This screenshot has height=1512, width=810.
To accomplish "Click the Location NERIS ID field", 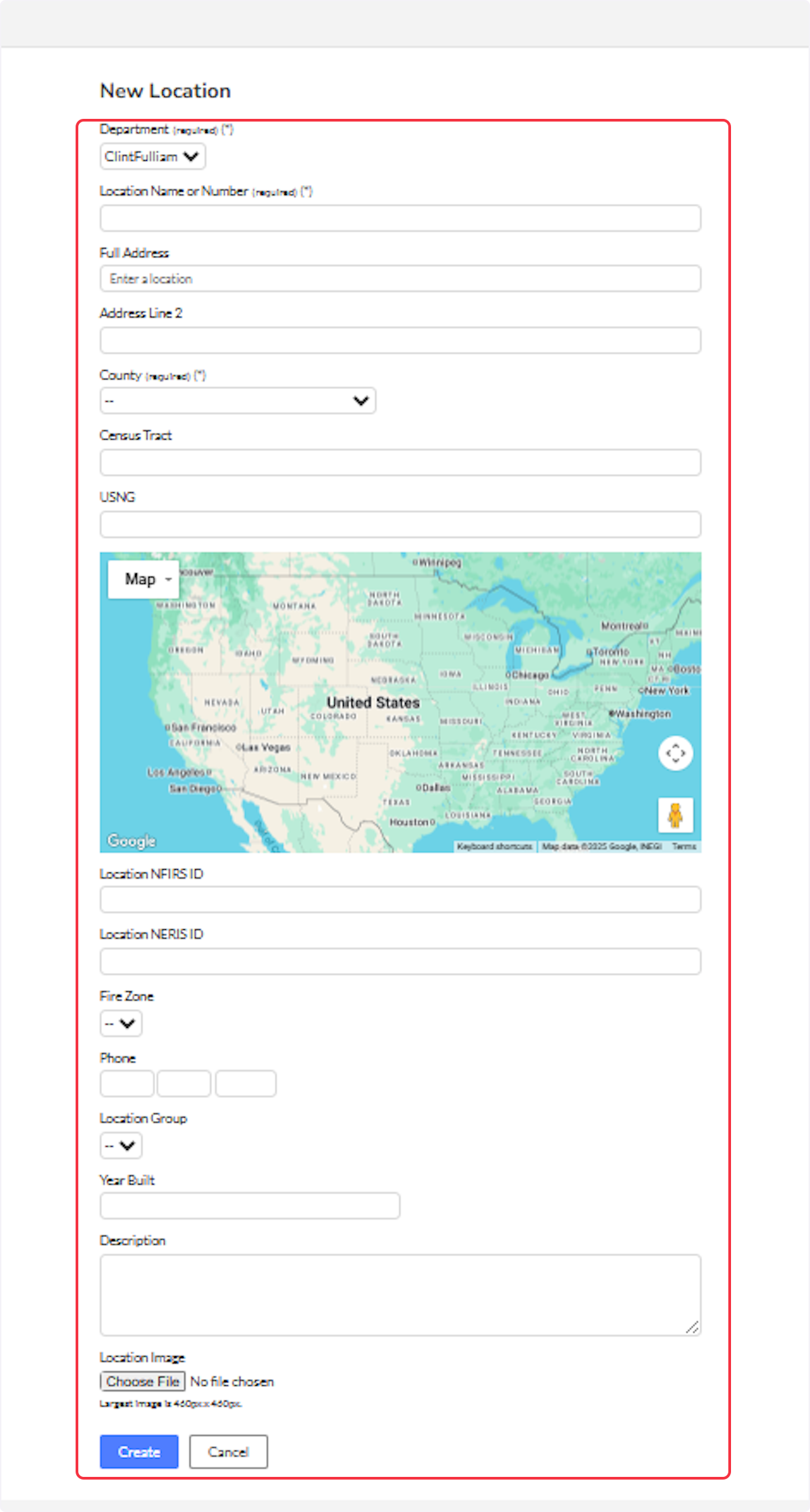I will (400, 962).
